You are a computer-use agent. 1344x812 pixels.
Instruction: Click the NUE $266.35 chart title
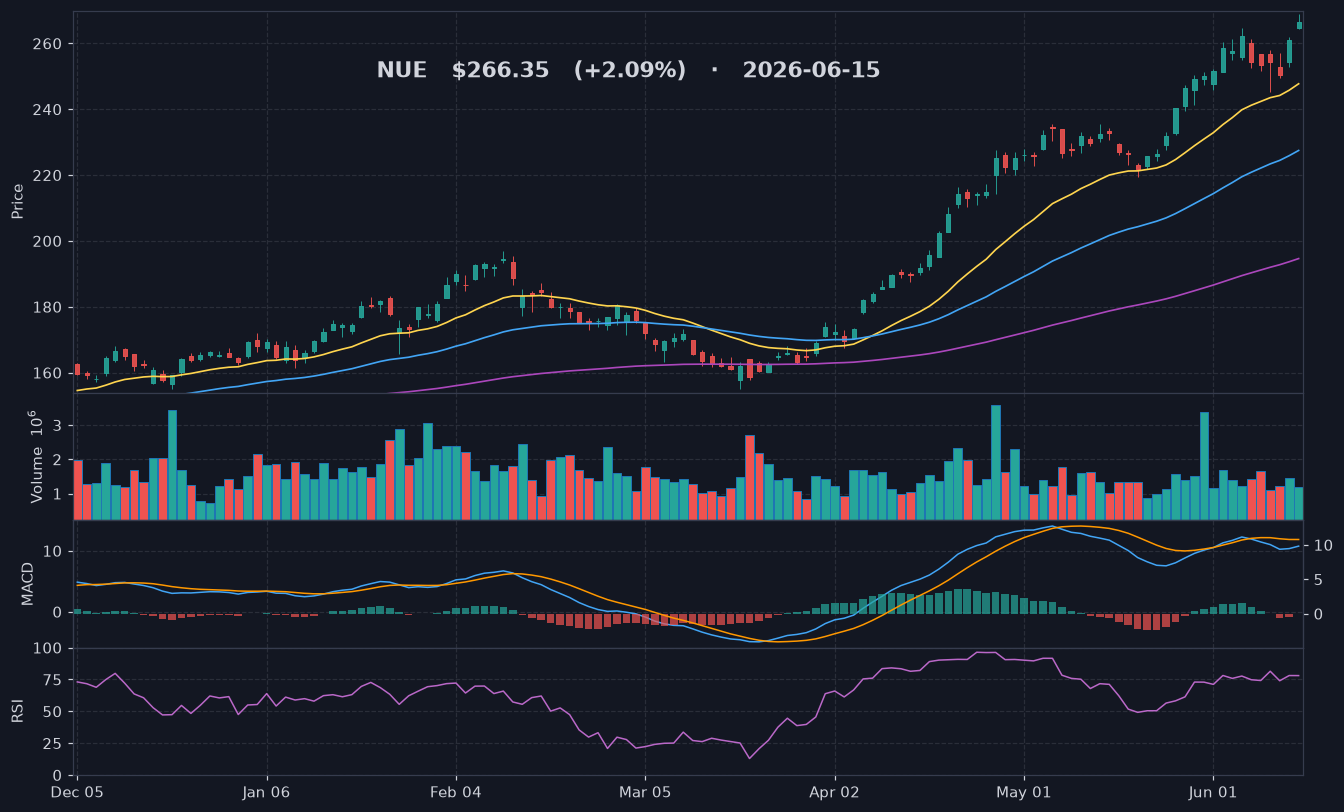coord(628,71)
